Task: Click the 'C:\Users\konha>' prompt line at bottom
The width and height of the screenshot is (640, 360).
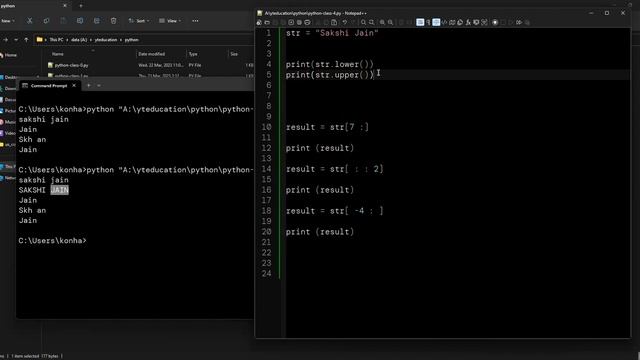Action: 52,241
